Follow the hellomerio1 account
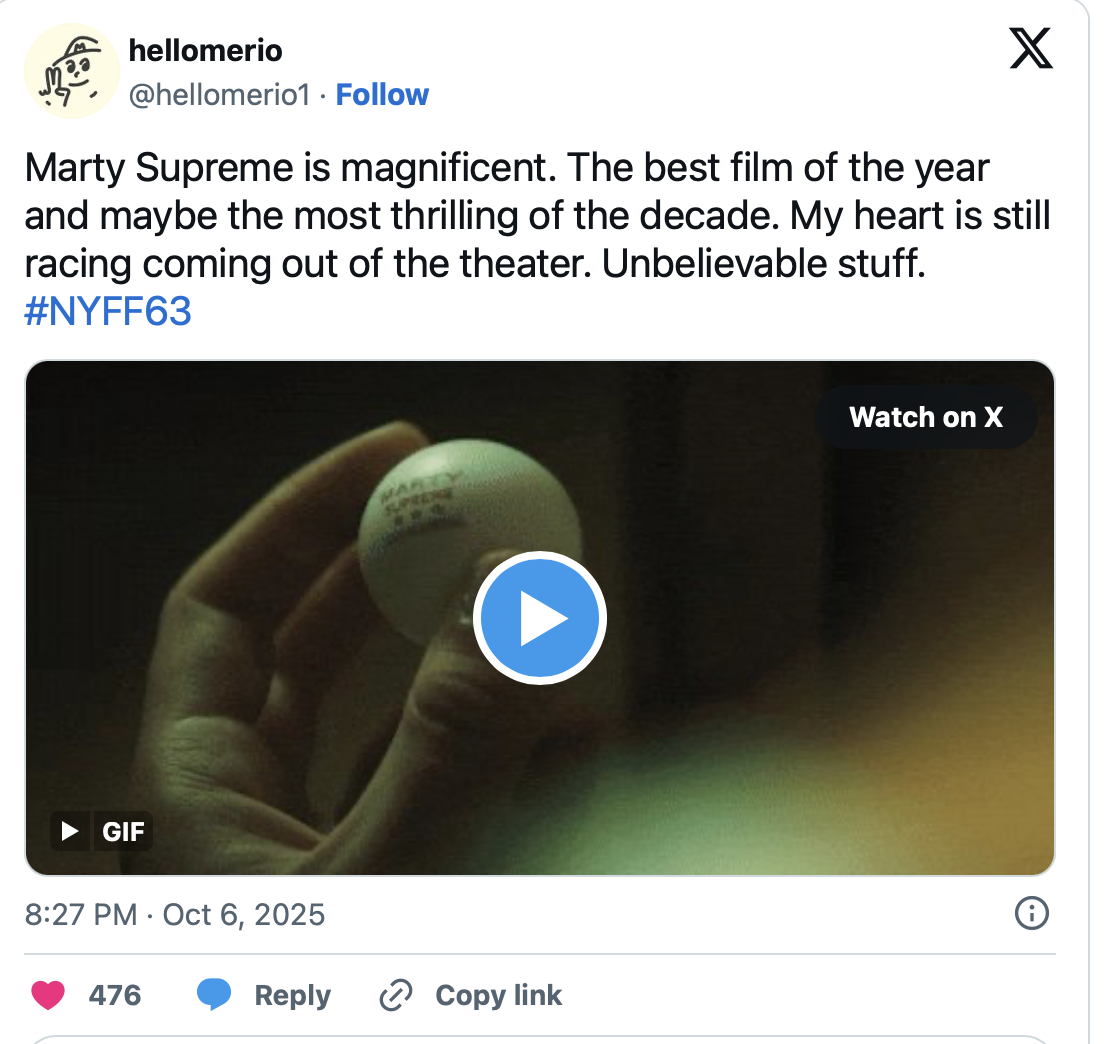The width and height of the screenshot is (1114, 1044). click(382, 95)
